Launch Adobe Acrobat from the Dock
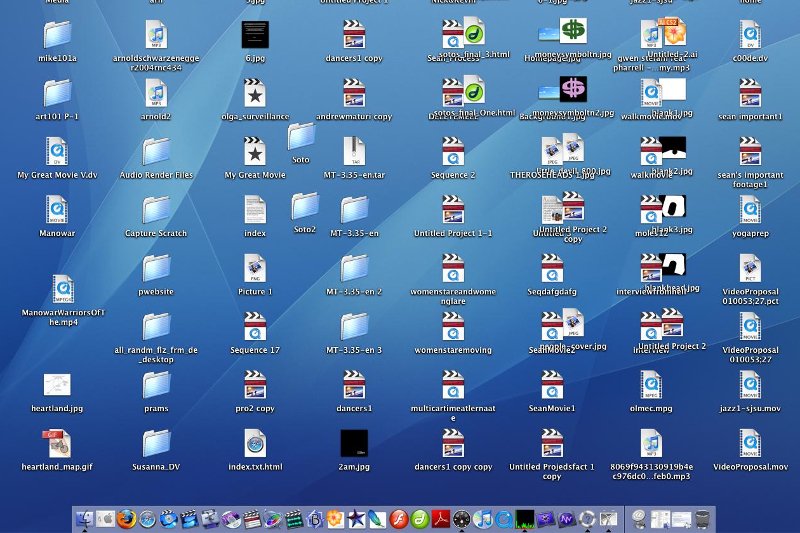The height and width of the screenshot is (533, 800). point(440,518)
